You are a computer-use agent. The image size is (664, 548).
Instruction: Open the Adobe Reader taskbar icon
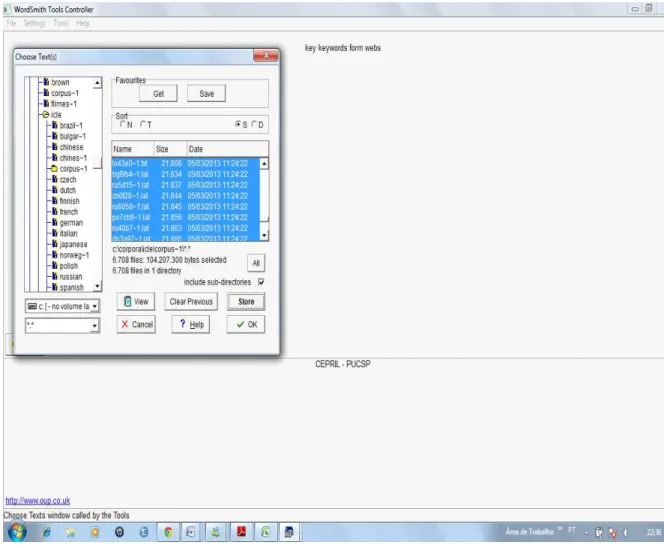[x=241, y=532]
